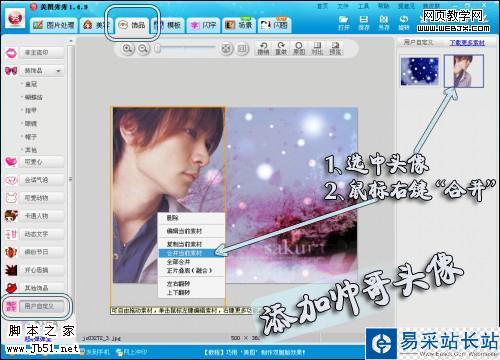Screen dimensions: 500x360
Task: Select 眼镜 in the accessory list
Action: click(31, 123)
